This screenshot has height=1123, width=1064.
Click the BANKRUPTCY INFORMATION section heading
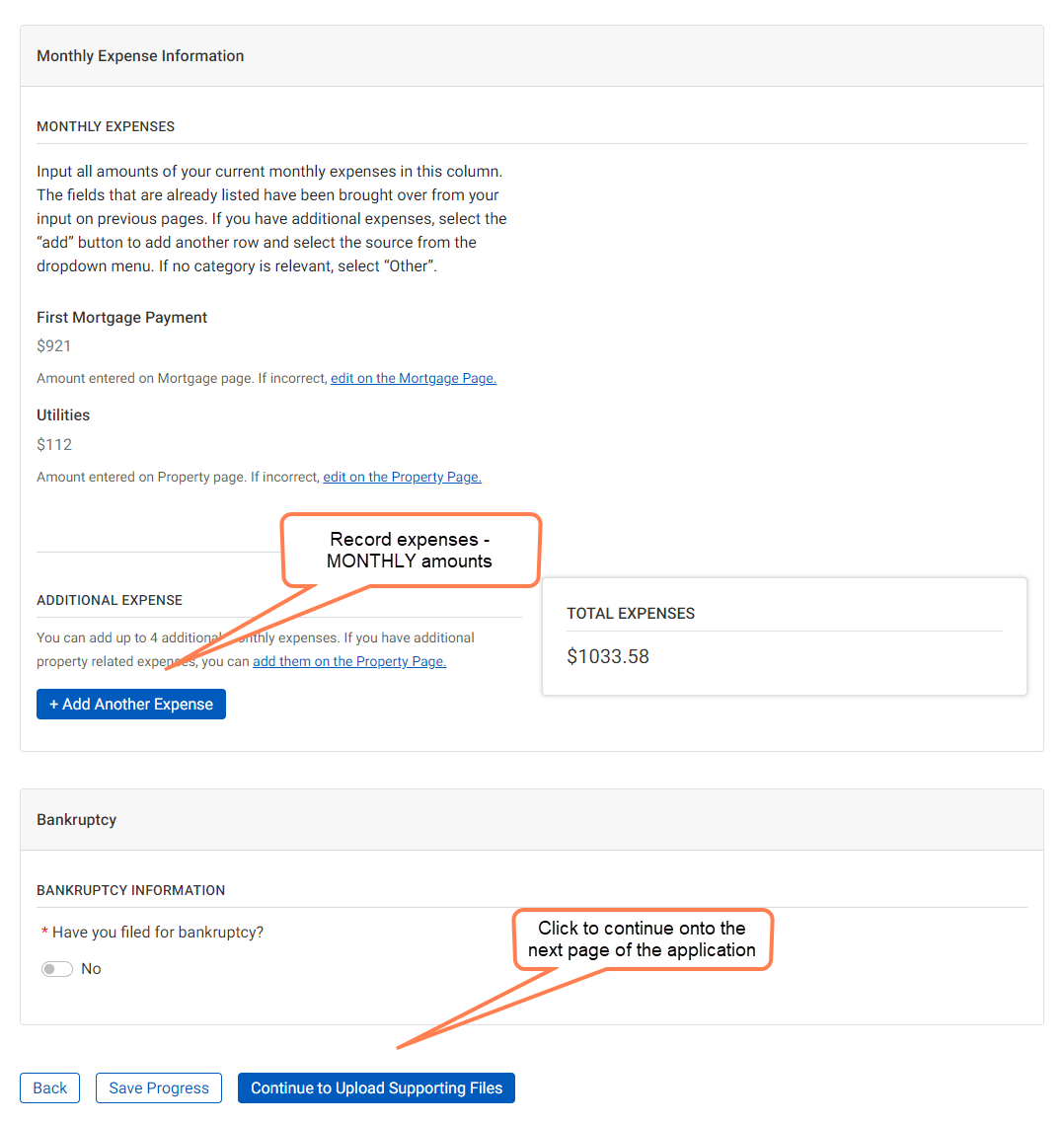[x=131, y=890]
